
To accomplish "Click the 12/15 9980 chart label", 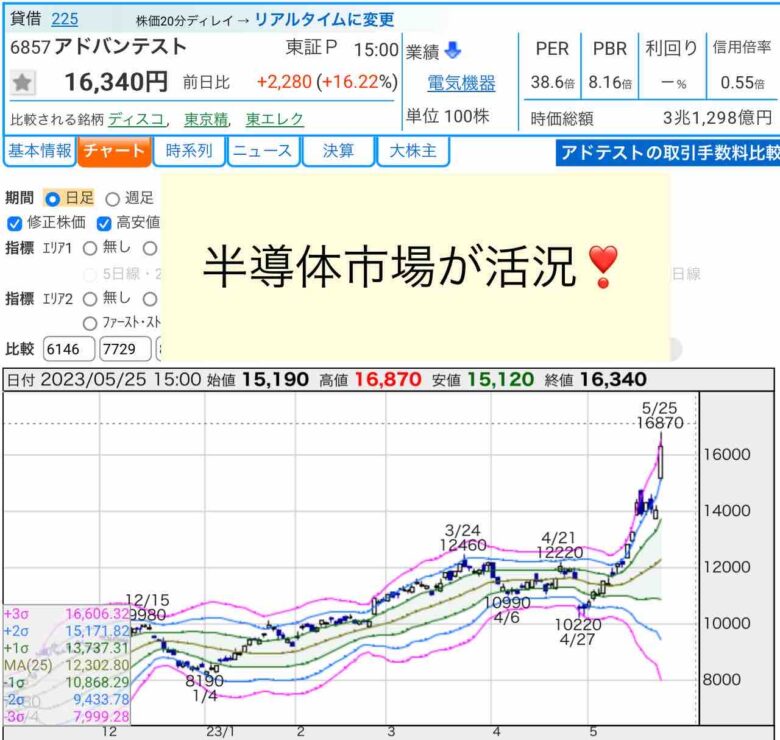I will tap(147, 607).
